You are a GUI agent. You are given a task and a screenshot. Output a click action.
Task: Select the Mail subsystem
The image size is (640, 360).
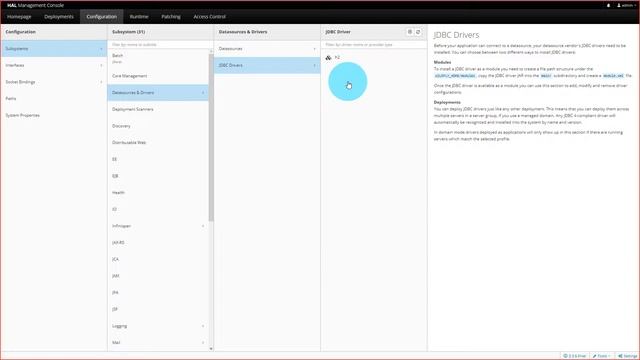point(158,343)
